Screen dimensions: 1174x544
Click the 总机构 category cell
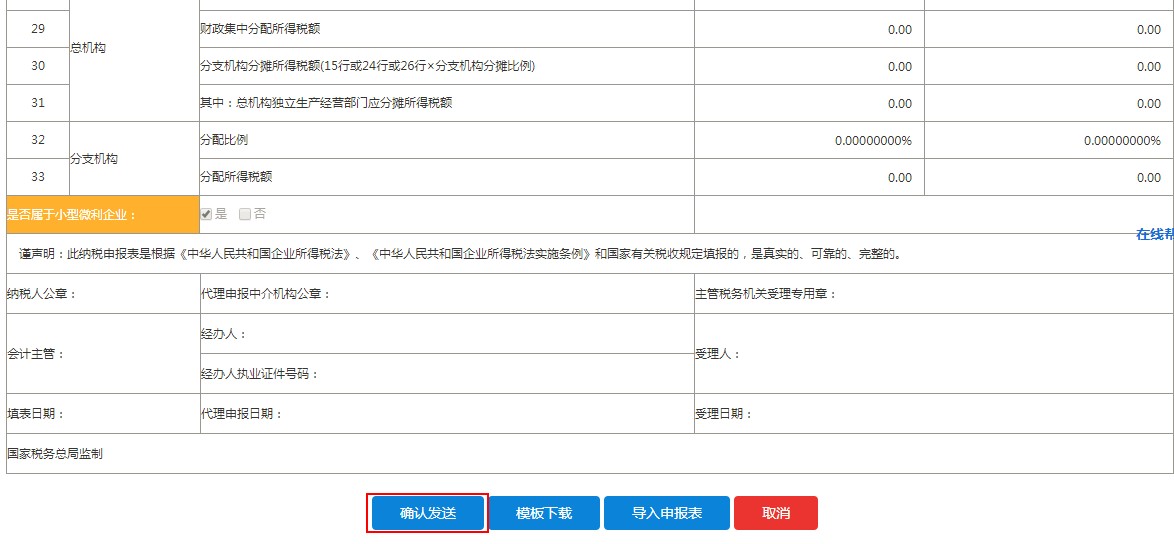click(x=134, y=48)
